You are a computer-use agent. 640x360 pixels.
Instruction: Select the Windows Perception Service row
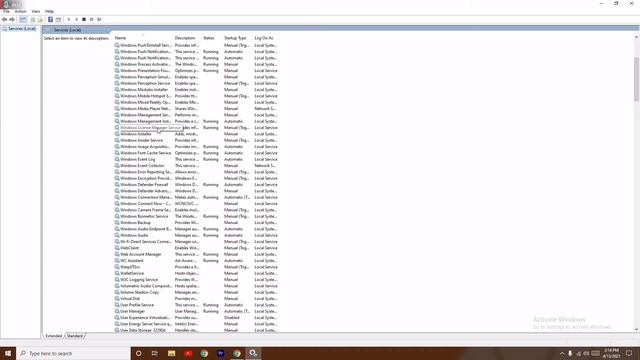tap(196, 83)
